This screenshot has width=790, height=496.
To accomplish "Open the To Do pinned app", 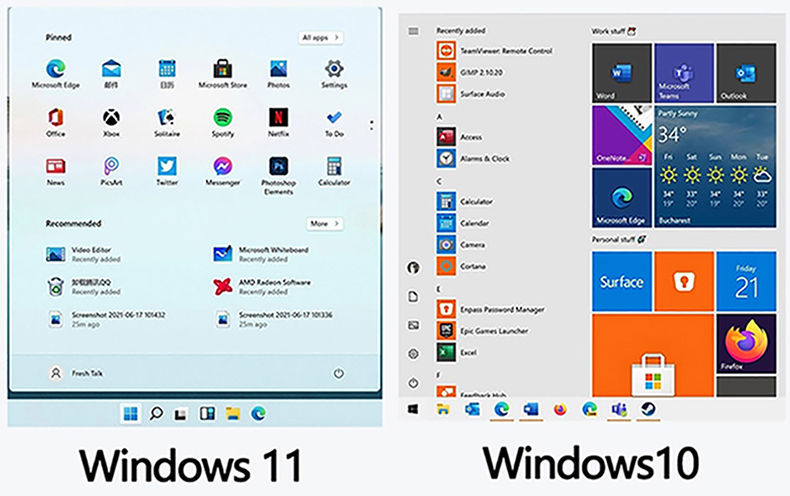I will (x=334, y=122).
